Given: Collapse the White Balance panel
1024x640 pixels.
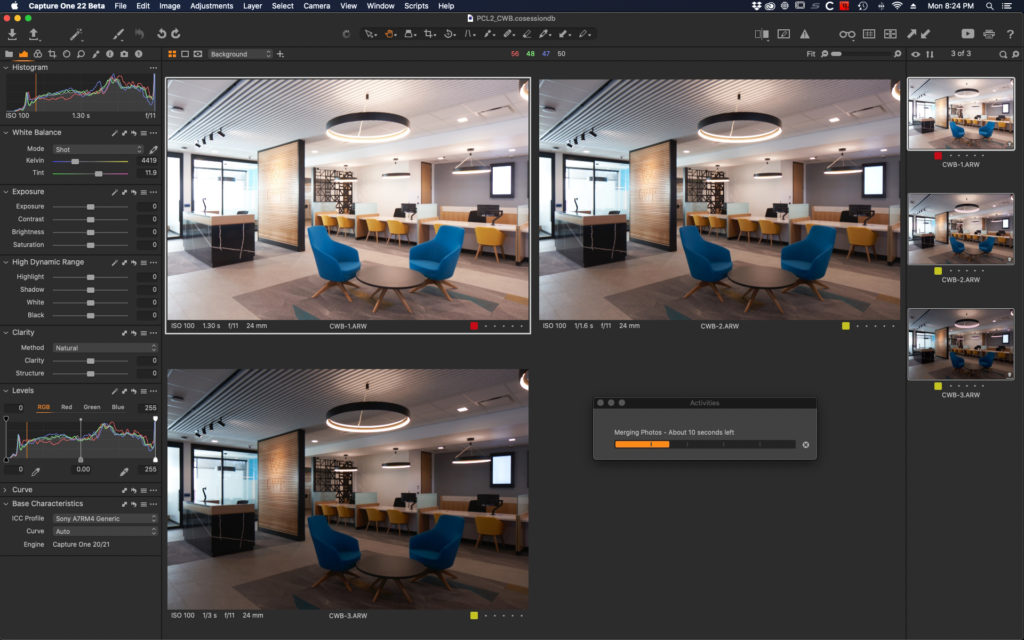Looking at the screenshot, I should [x=6, y=133].
